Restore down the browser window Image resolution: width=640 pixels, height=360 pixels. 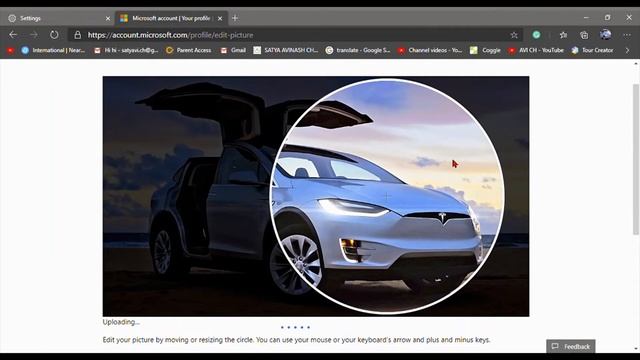click(607, 18)
